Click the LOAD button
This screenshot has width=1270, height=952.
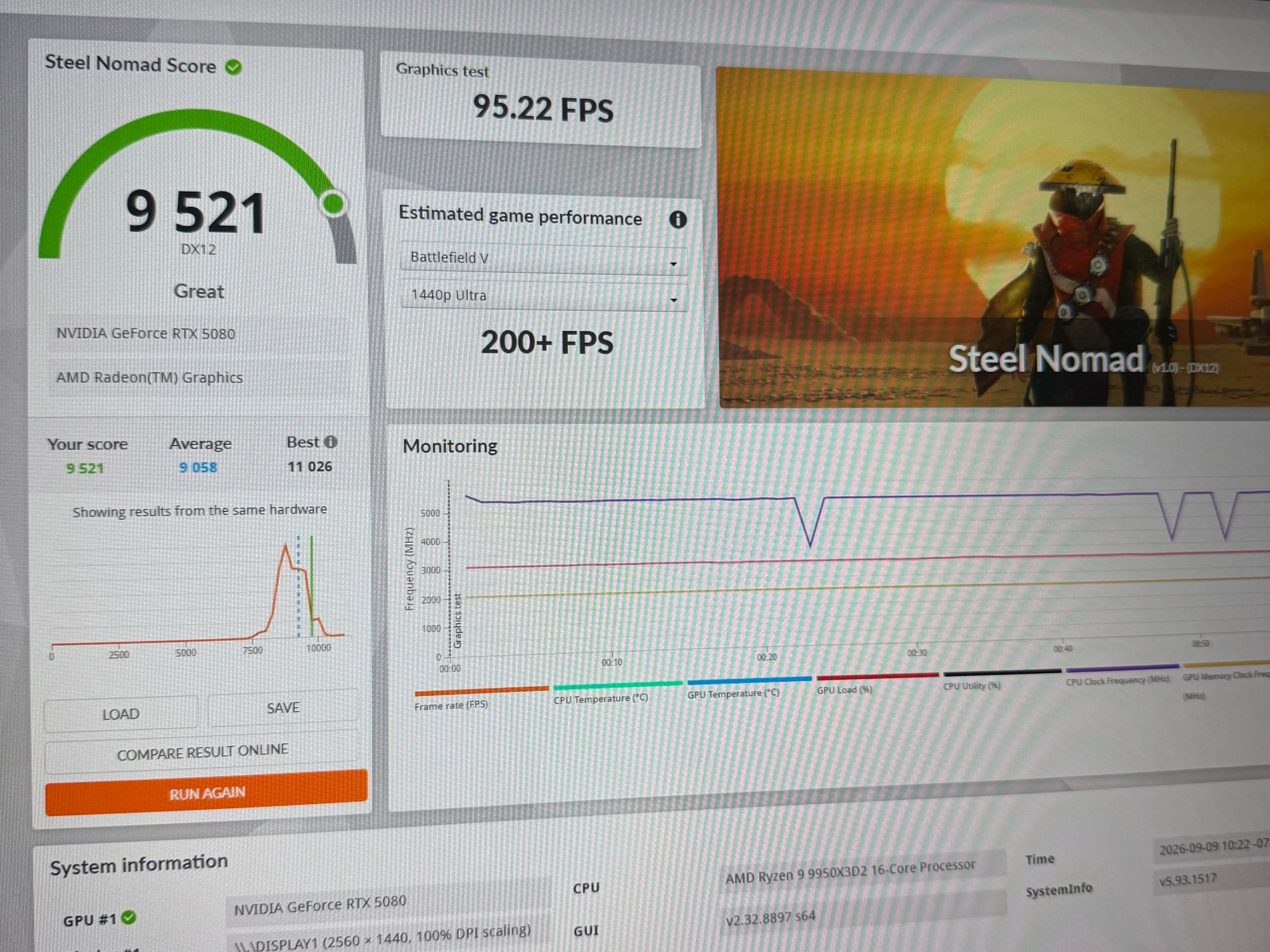121,713
